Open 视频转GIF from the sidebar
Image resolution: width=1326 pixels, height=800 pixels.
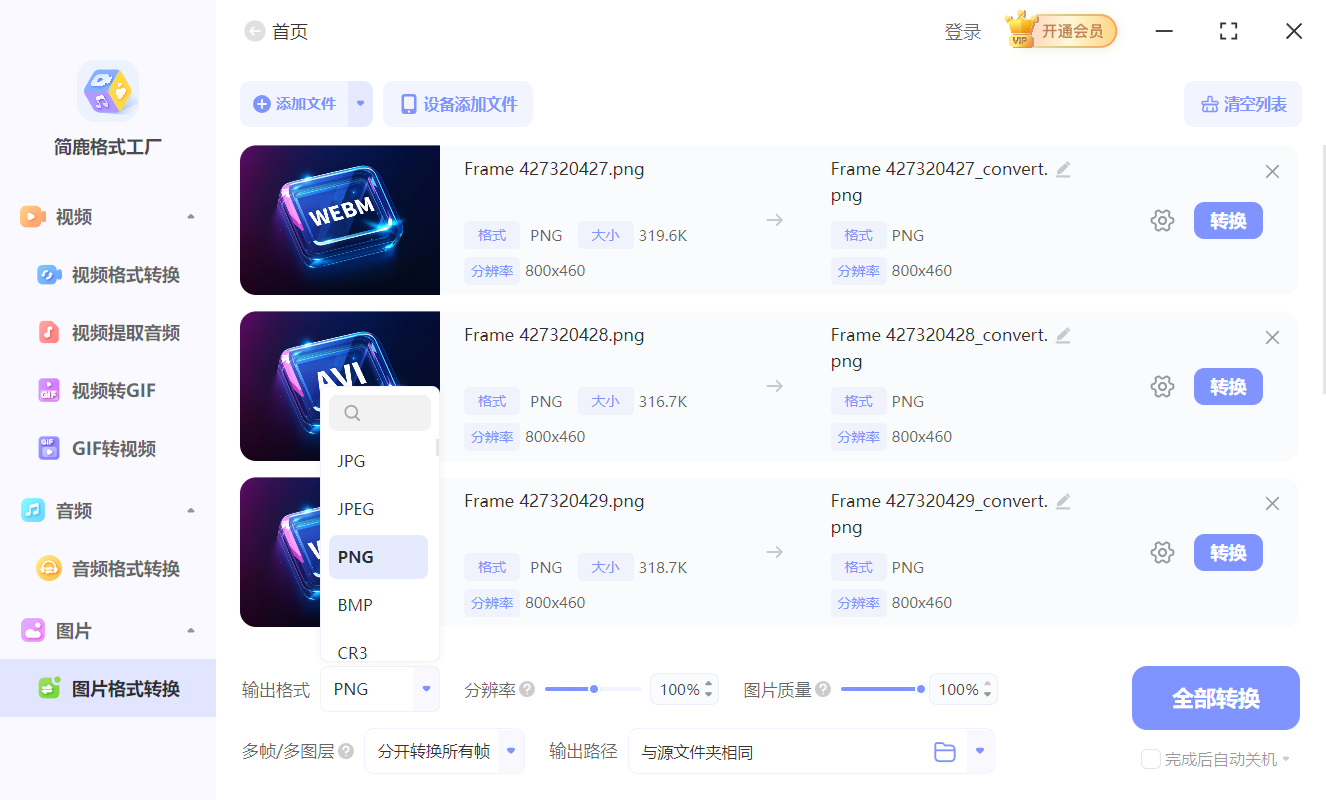(108, 391)
